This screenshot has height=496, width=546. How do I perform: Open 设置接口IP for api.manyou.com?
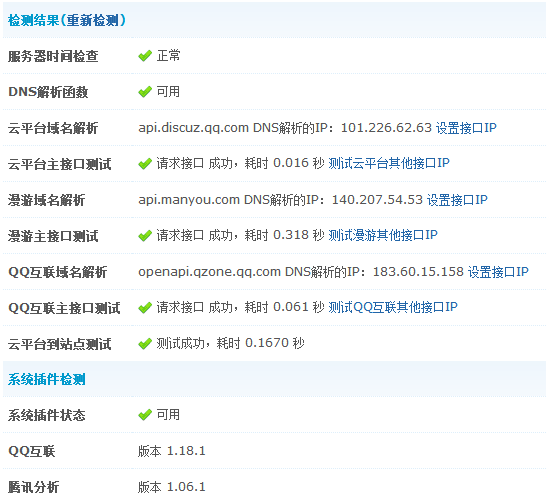click(457, 200)
